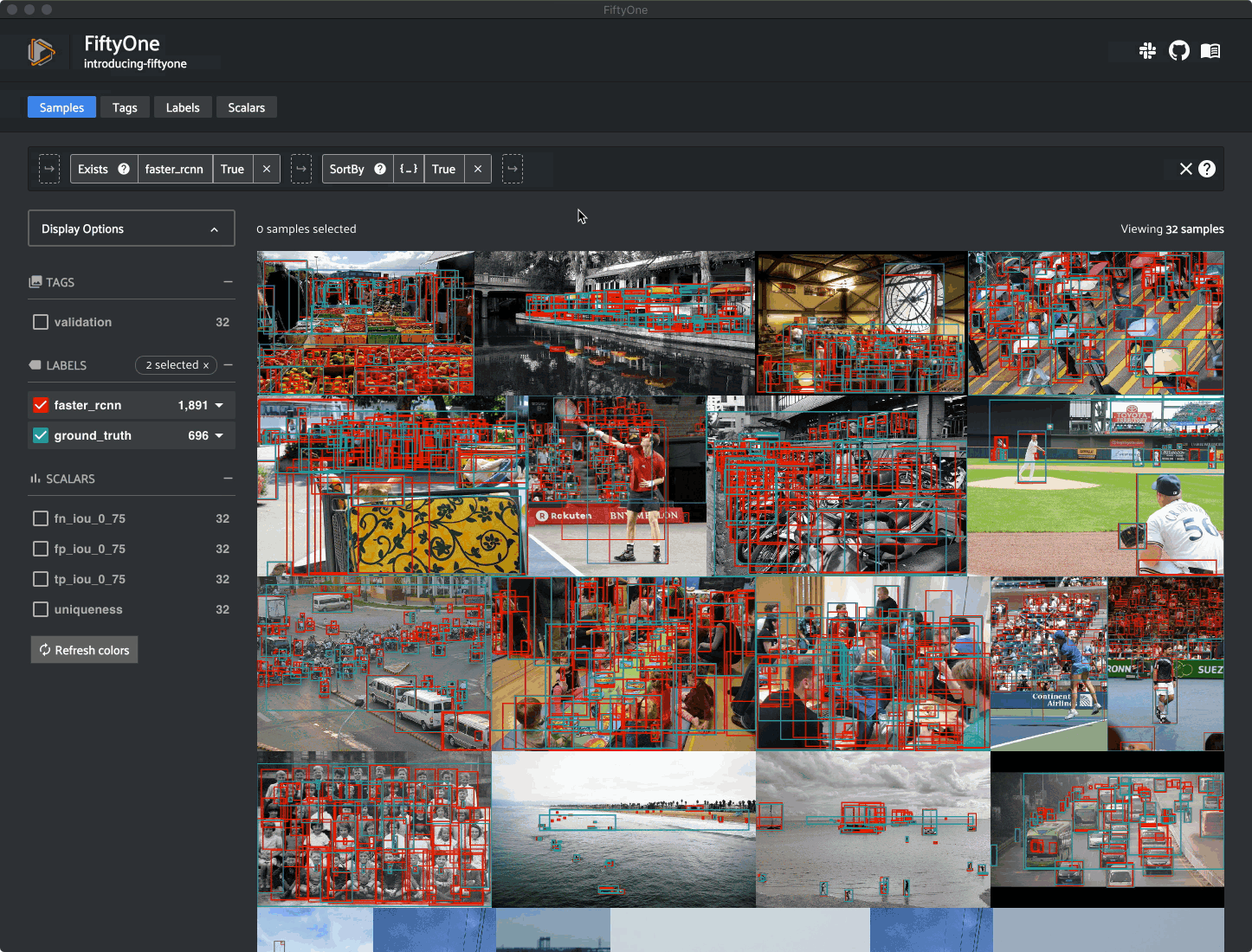Open the Continental Airlines tennis sample
The image size is (1252, 952).
[1049, 664]
